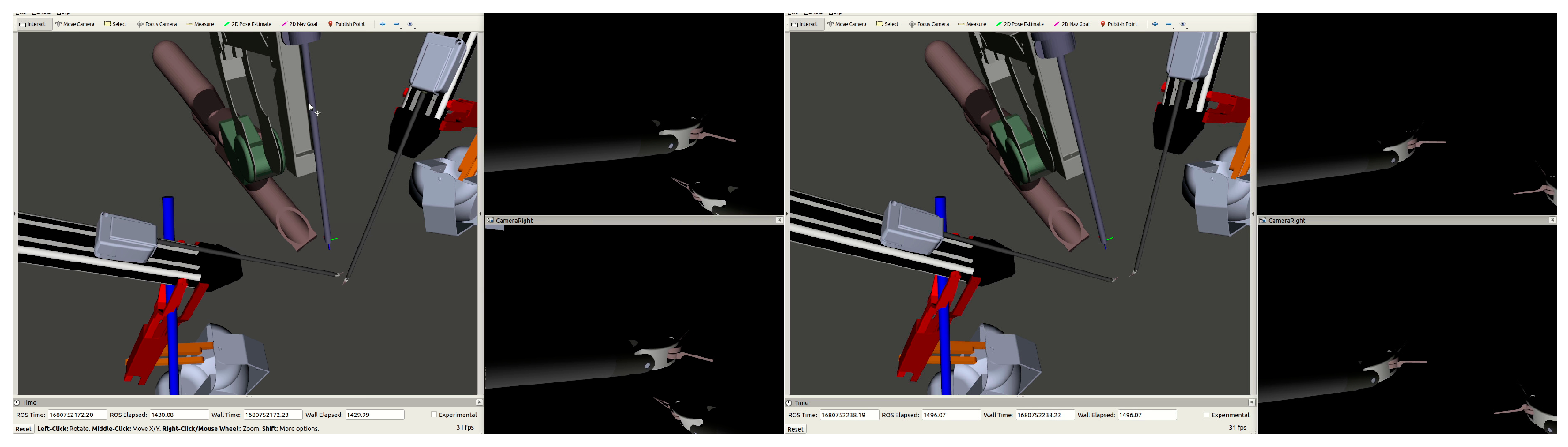Close the left window's CameraRight panel

click(779, 221)
